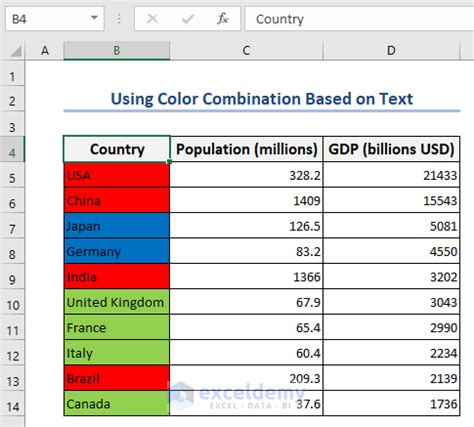This screenshot has width=474, height=427.
Task: Select population cell 60.4
Action: (x=246, y=352)
